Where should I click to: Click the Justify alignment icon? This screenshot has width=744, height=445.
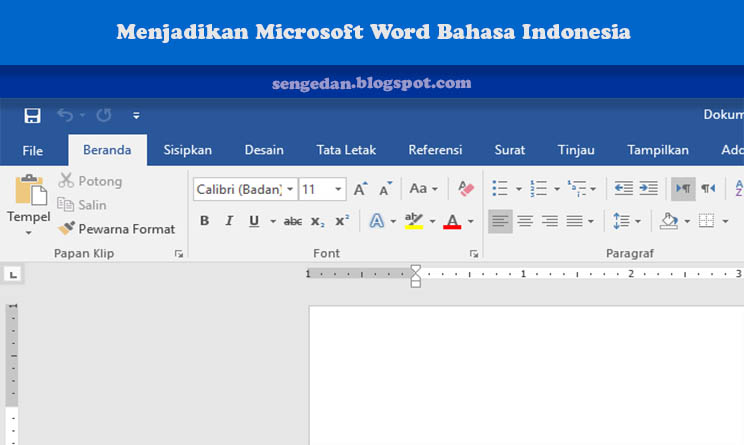(574, 221)
